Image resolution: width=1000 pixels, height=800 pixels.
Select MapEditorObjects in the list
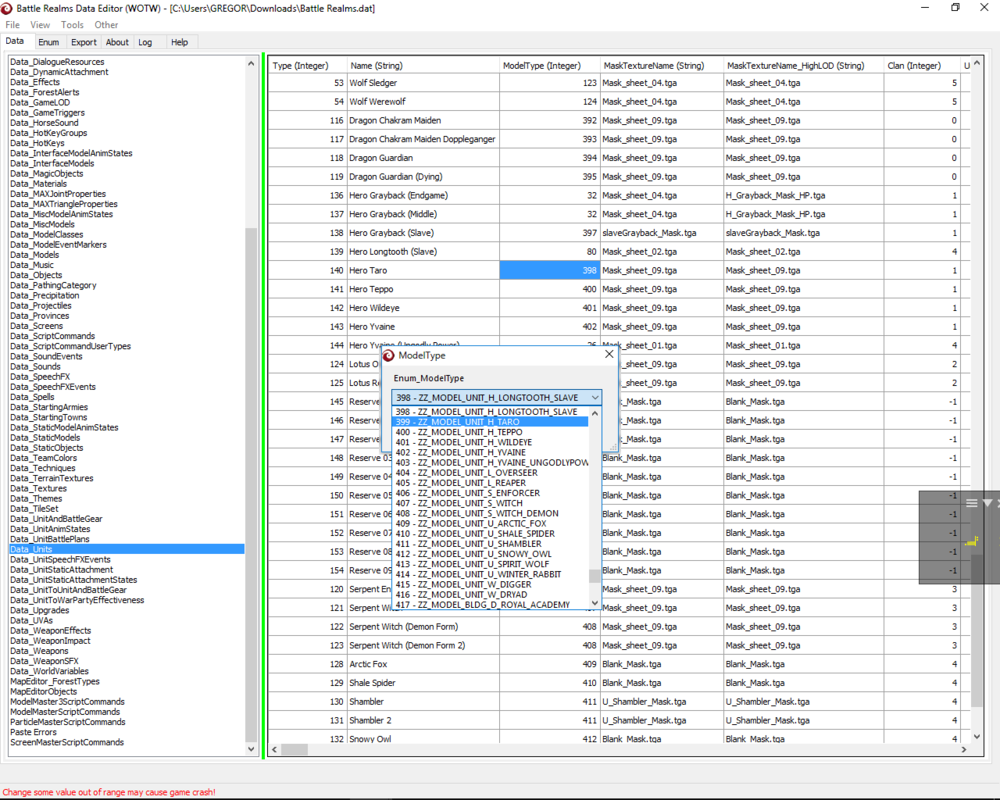click(x=43, y=691)
